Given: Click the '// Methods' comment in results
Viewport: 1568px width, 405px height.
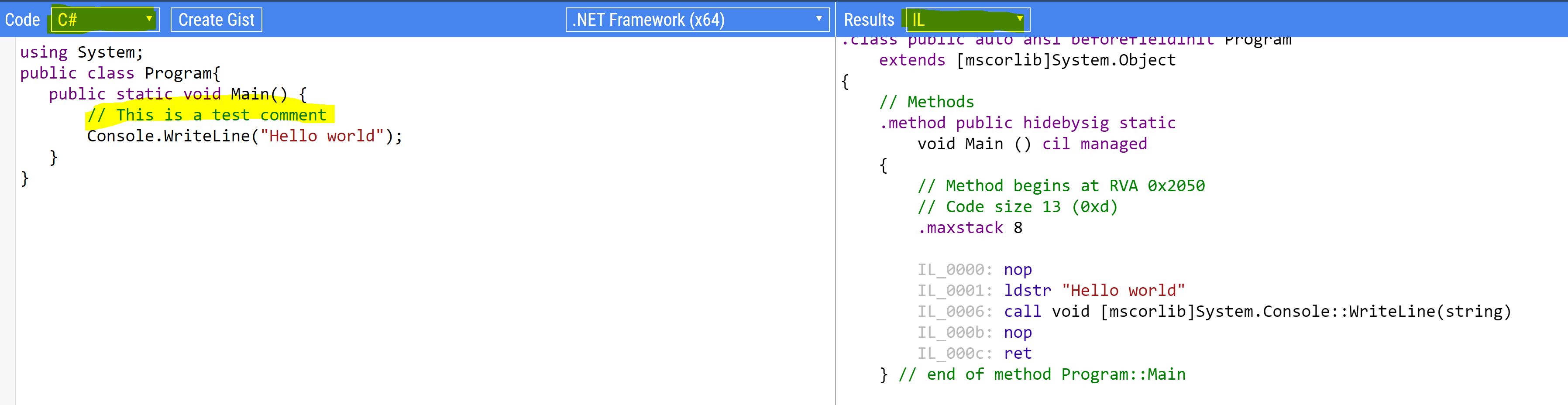Looking at the screenshot, I should pyautogui.click(x=926, y=102).
